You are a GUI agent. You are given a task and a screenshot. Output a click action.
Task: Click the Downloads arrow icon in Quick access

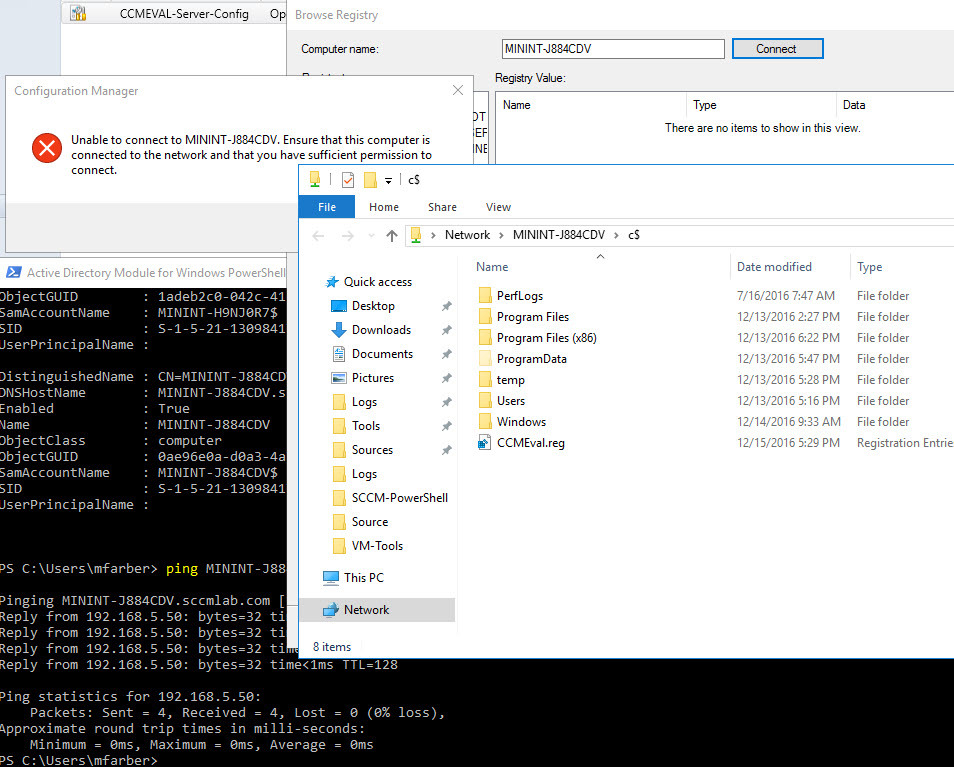[x=338, y=330]
